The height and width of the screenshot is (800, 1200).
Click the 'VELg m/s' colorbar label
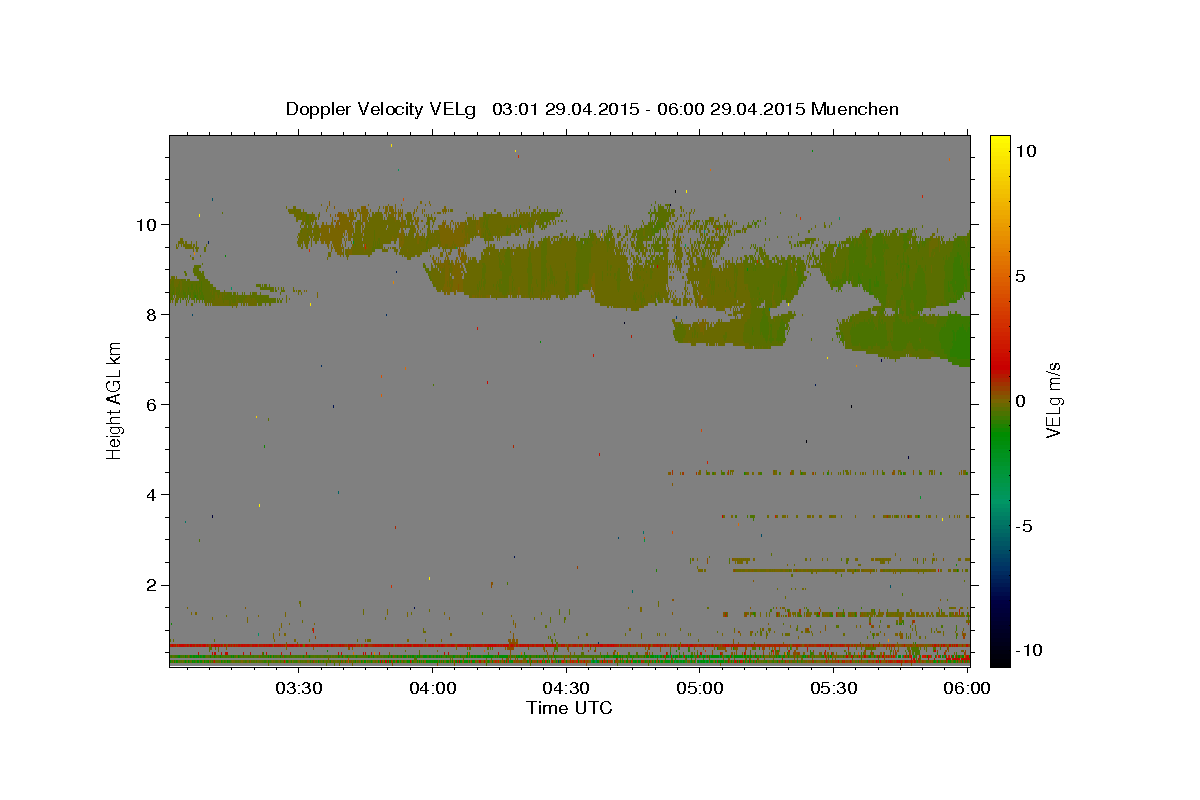1054,401
